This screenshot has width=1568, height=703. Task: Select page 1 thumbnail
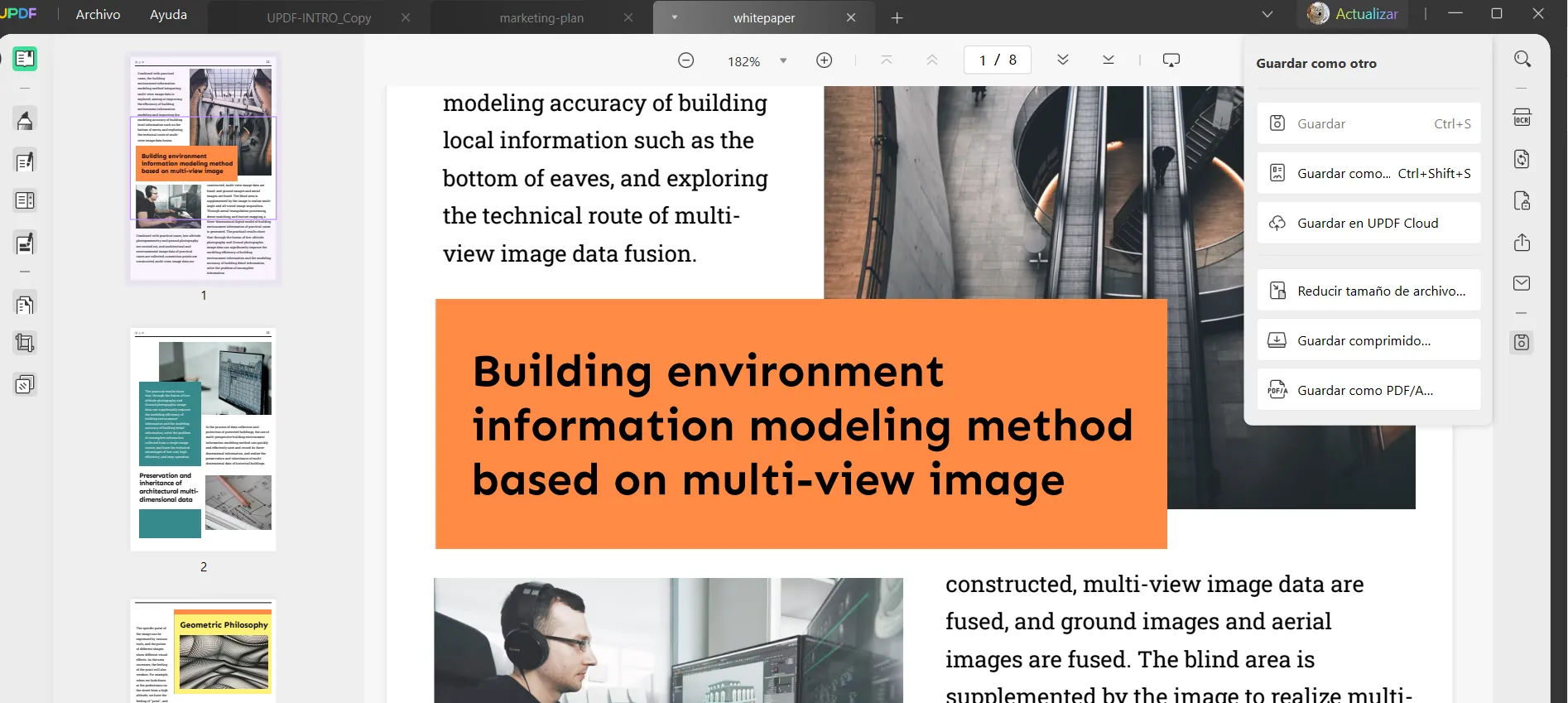204,168
